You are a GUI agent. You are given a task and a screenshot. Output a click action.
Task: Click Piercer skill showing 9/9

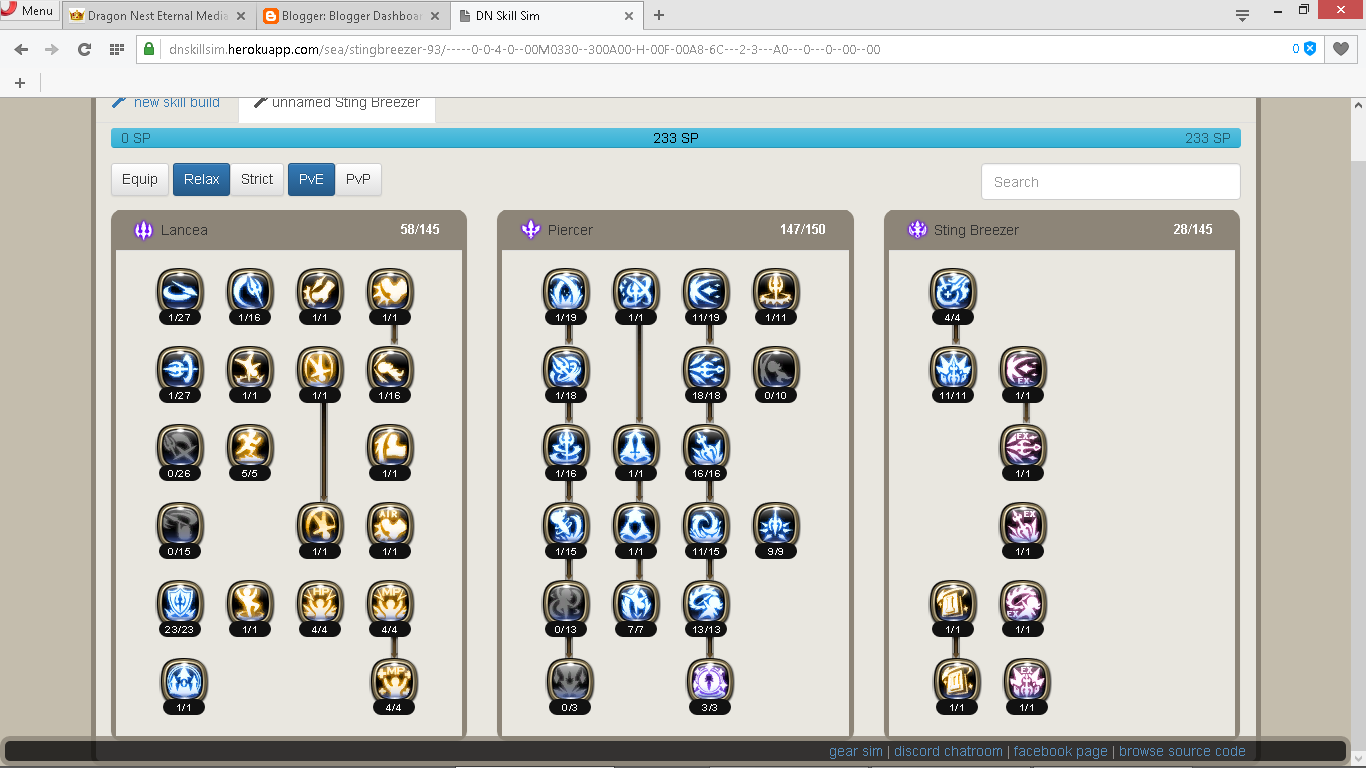(x=776, y=525)
